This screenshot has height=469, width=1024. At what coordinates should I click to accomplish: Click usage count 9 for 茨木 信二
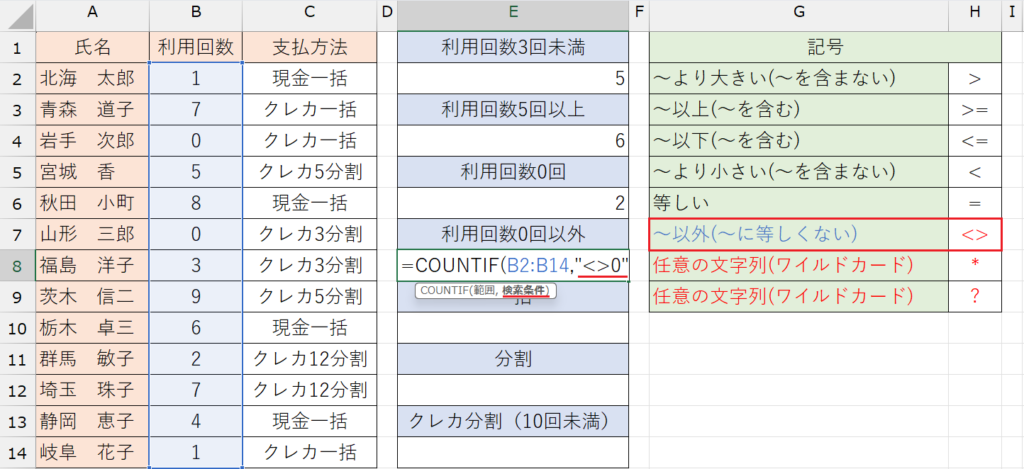196,297
